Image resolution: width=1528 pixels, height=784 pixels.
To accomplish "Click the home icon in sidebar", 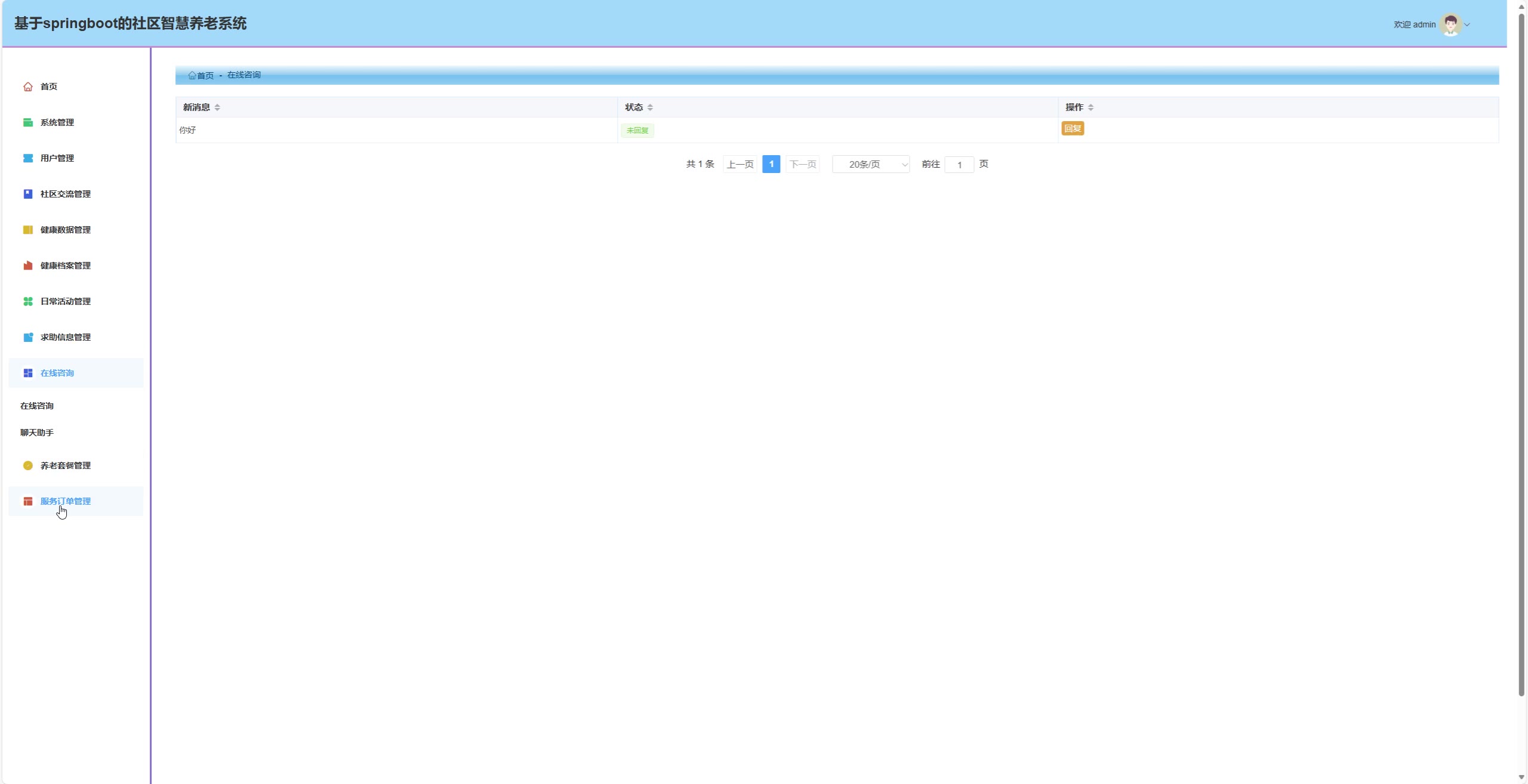I will click(x=27, y=87).
